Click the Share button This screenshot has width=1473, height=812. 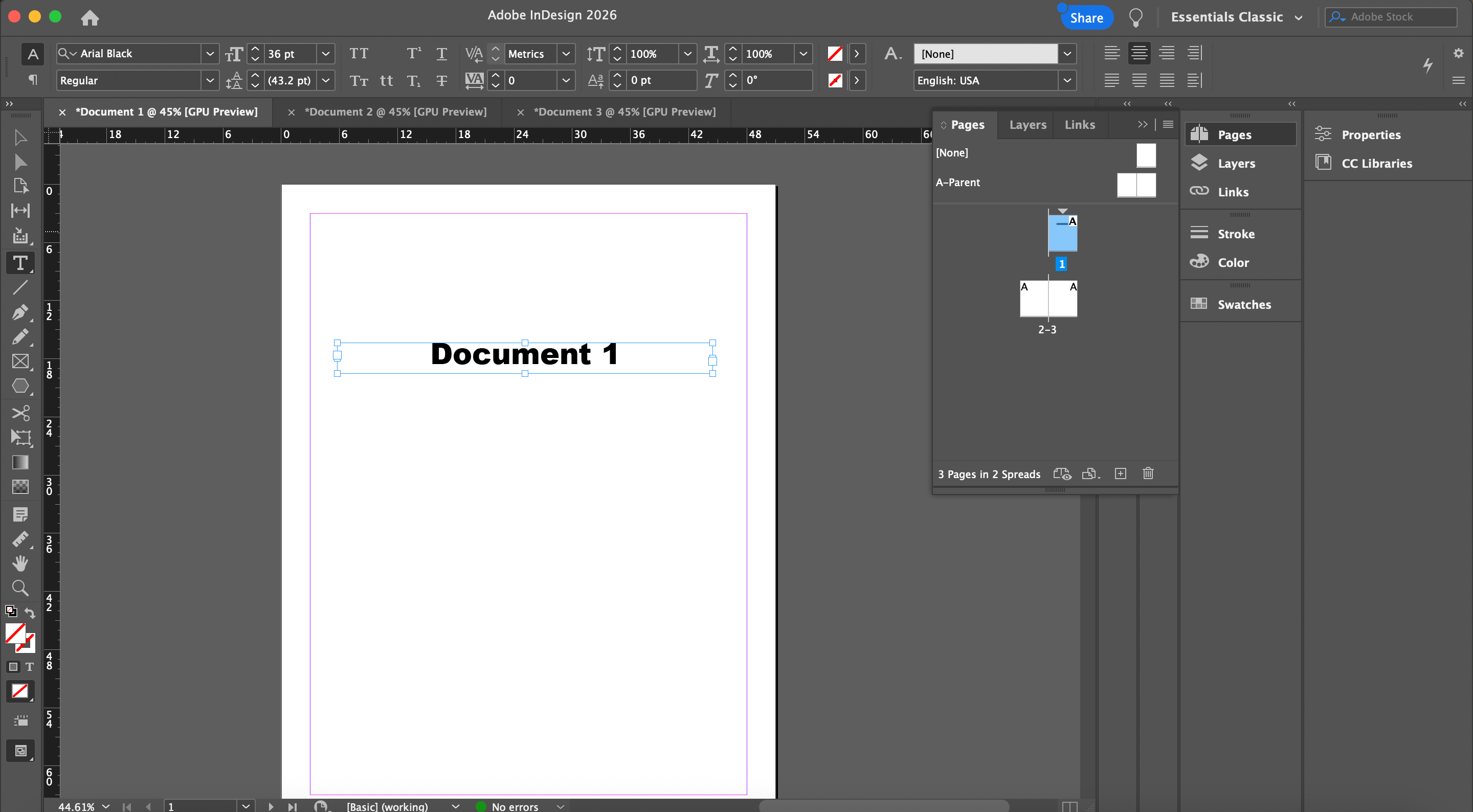[x=1086, y=18]
